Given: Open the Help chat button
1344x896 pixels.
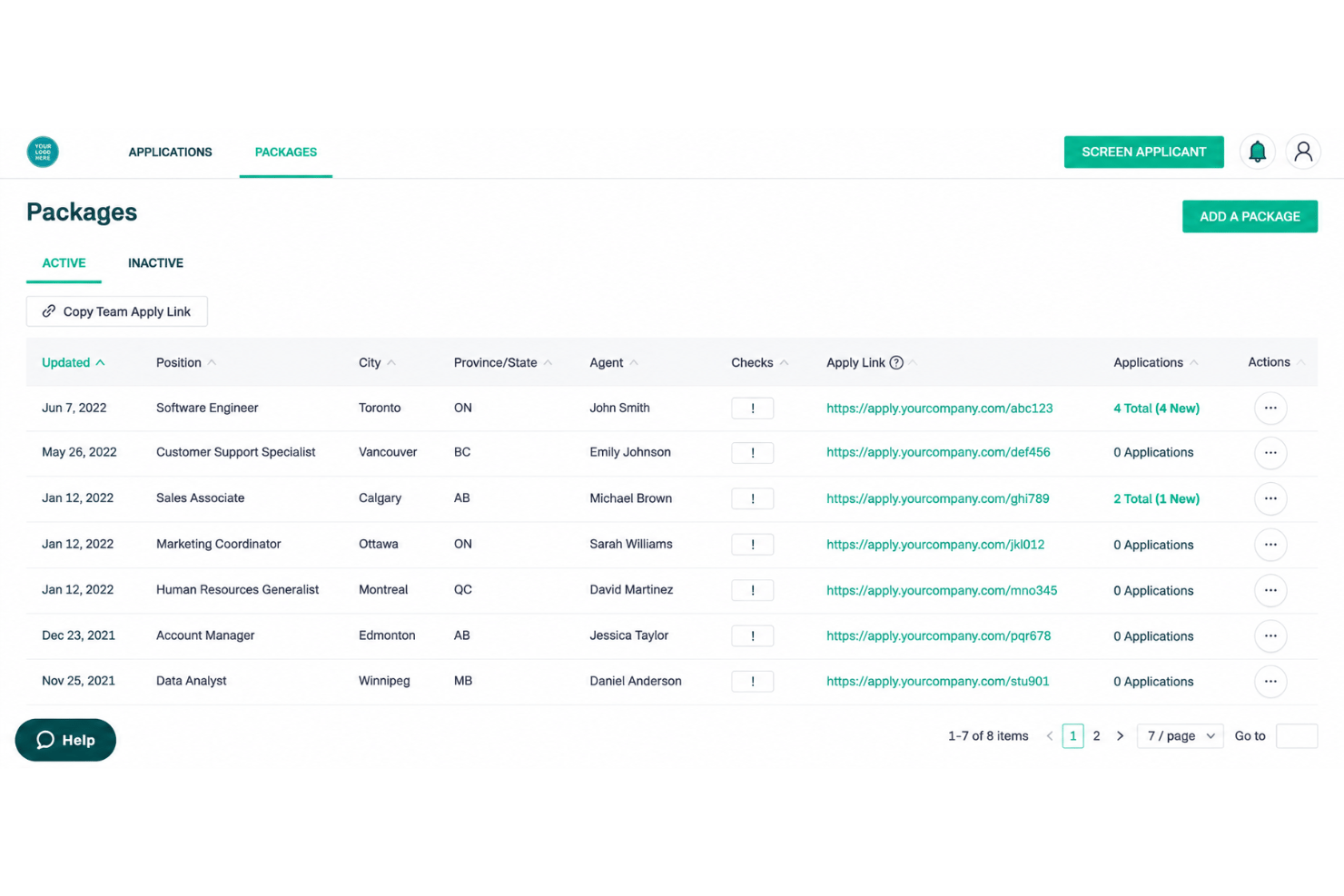Looking at the screenshot, I should 65,740.
